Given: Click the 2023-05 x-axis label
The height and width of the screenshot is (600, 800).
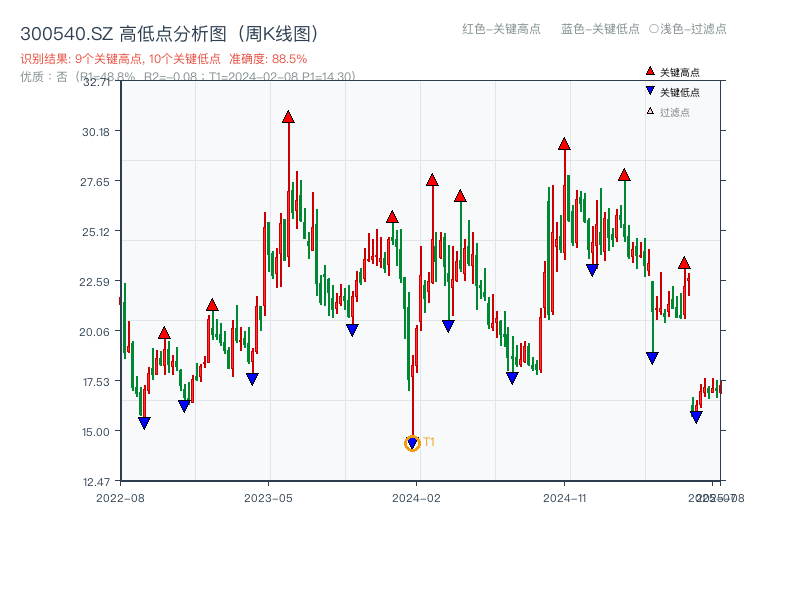Looking at the screenshot, I should pyautogui.click(x=266, y=496).
